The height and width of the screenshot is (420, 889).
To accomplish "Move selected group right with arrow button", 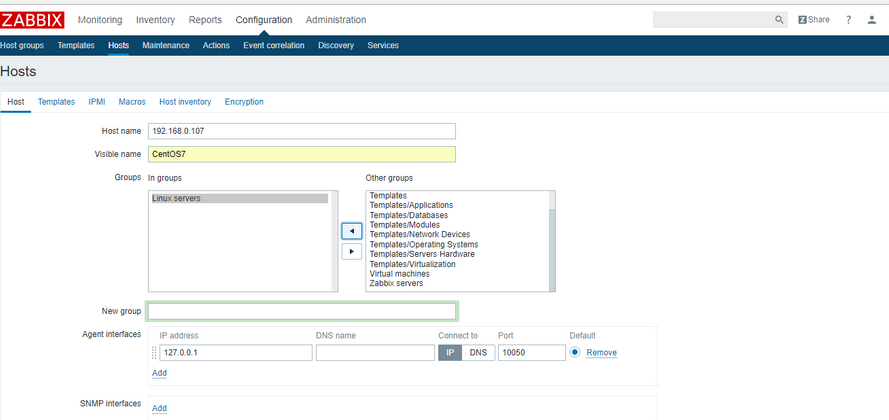I will click(352, 251).
